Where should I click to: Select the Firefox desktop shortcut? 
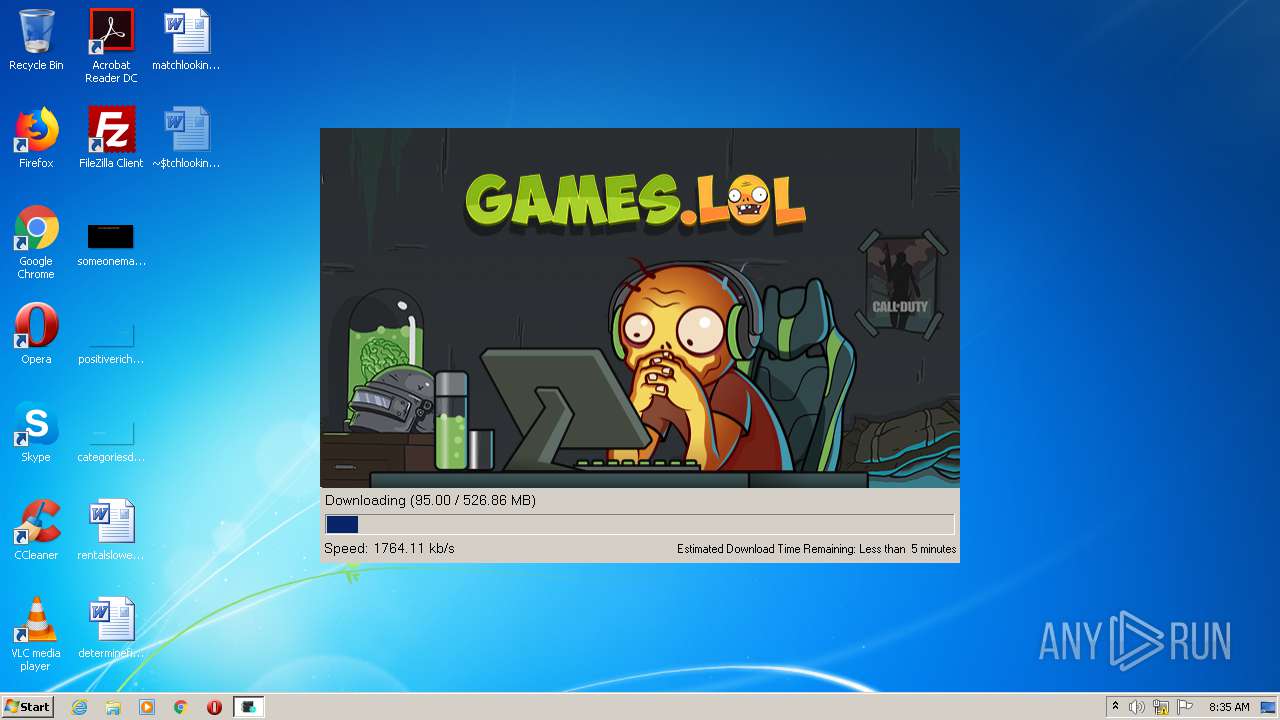pyautogui.click(x=36, y=138)
